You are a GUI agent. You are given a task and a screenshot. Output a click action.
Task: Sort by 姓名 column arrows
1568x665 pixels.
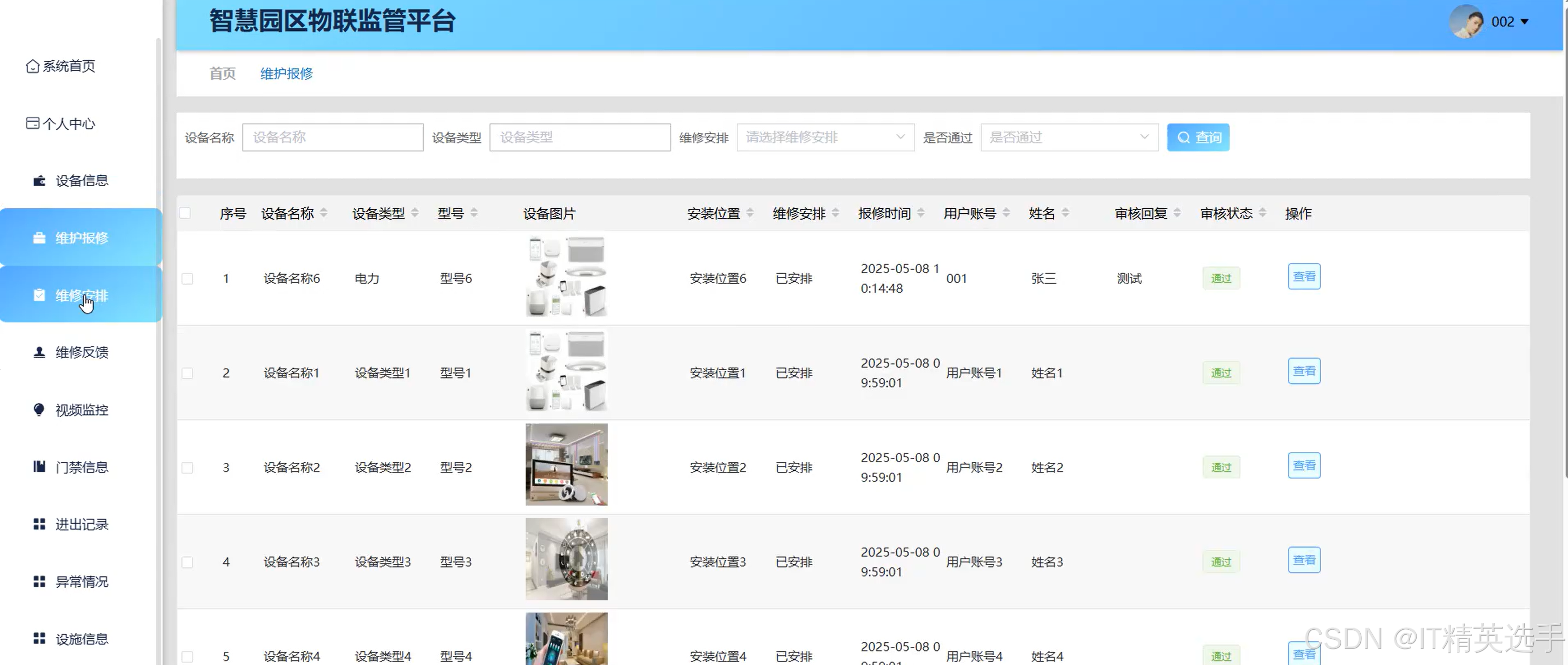(x=1066, y=213)
